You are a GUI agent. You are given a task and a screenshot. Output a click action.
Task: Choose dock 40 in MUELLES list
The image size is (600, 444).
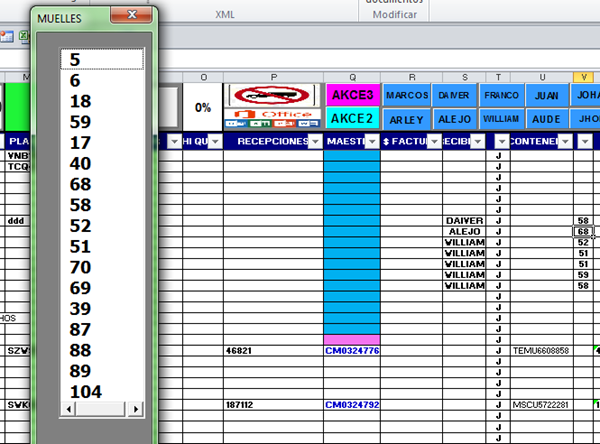[x=102, y=163]
